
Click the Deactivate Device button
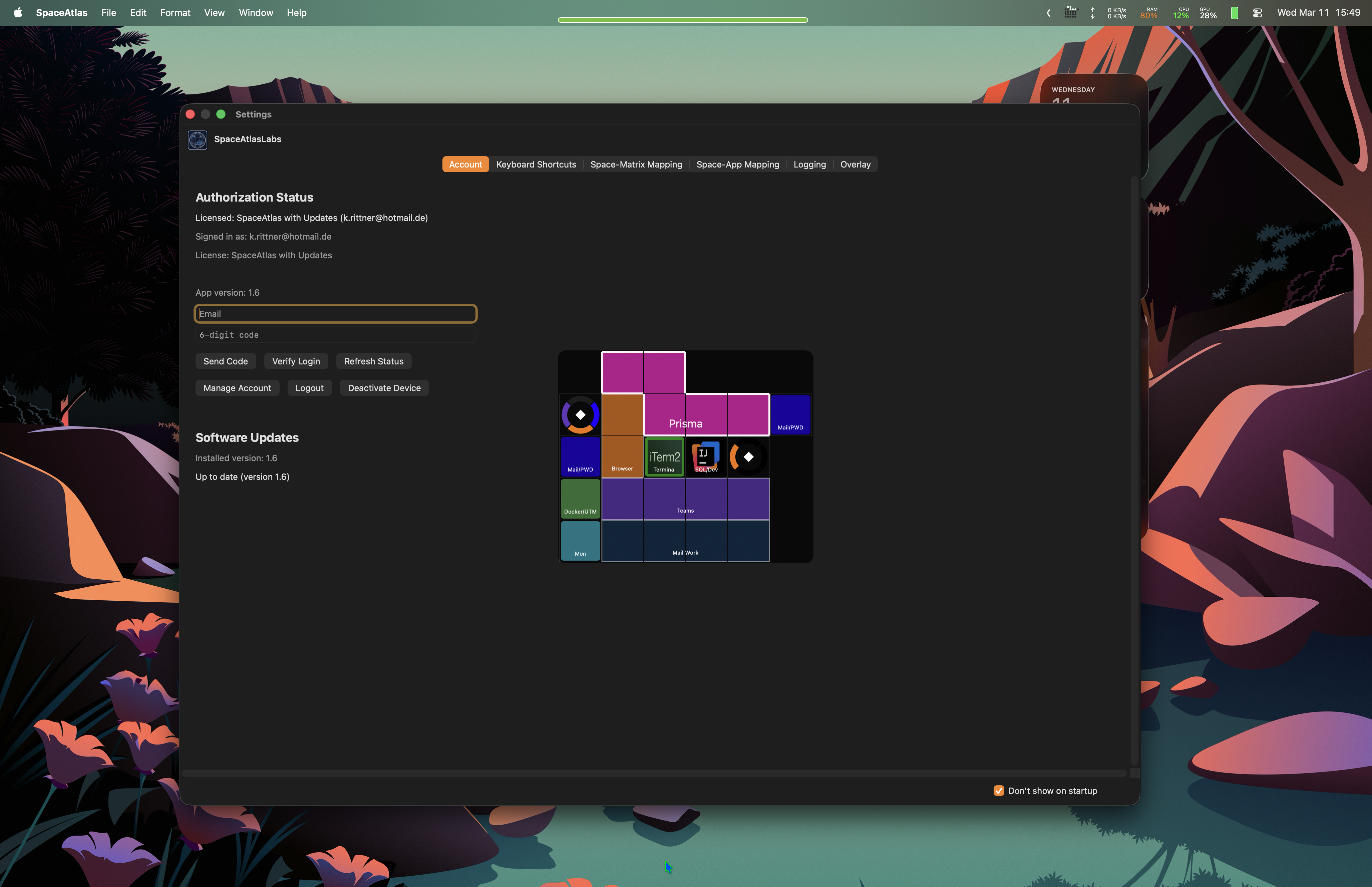(384, 388)
